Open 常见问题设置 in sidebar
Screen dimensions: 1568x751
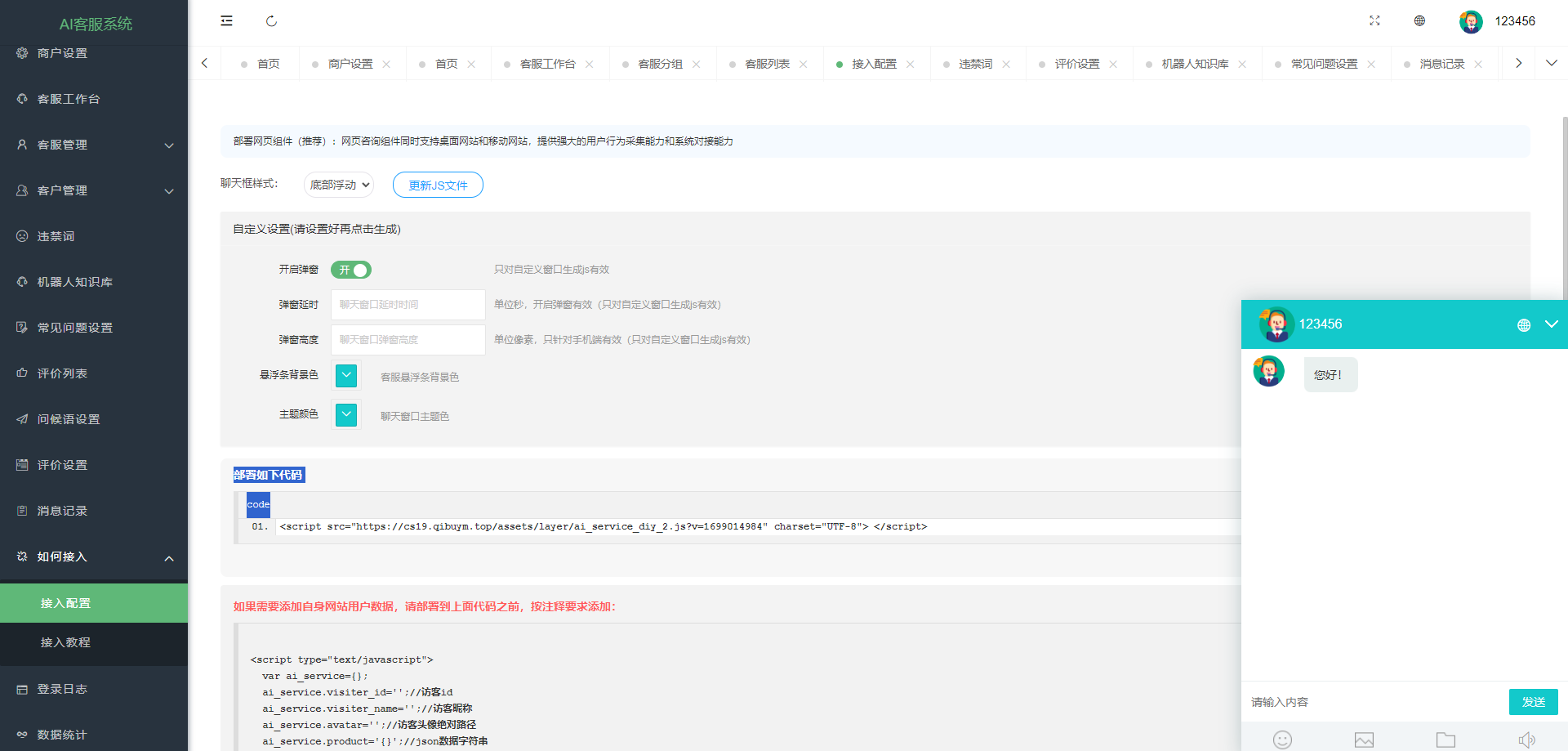[94, 328]
